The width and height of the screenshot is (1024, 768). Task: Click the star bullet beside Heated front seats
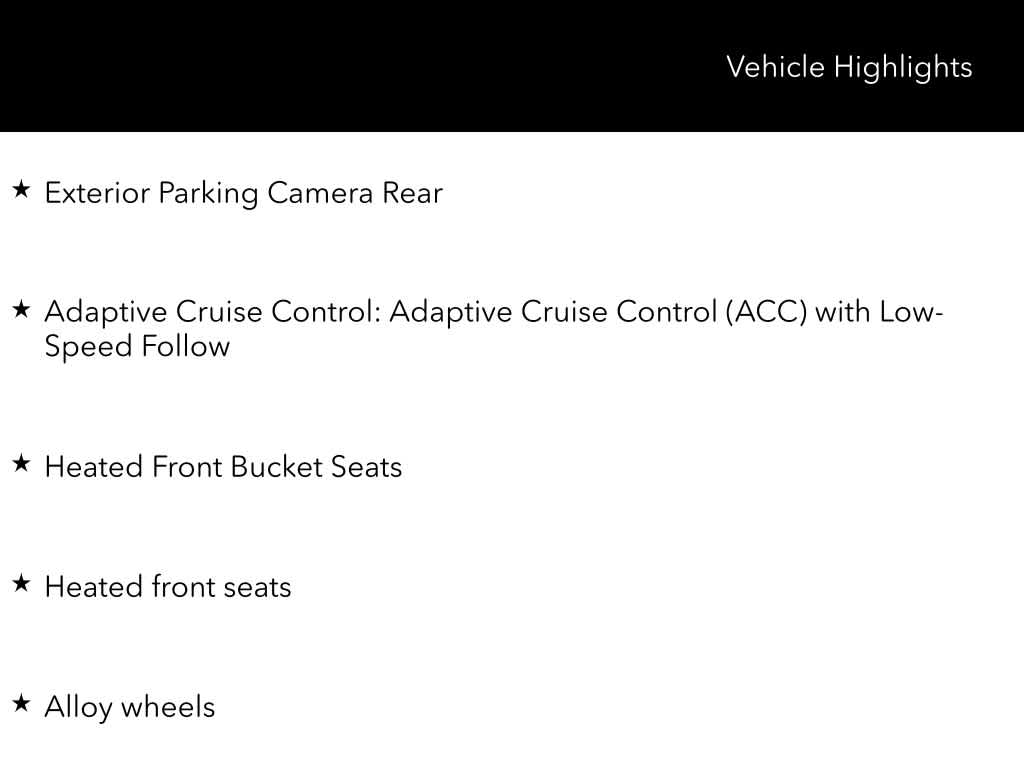coord(21,584)
